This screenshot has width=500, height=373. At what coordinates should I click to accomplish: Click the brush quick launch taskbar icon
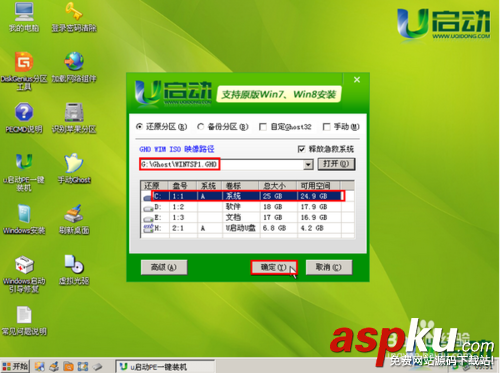(54, 367)
